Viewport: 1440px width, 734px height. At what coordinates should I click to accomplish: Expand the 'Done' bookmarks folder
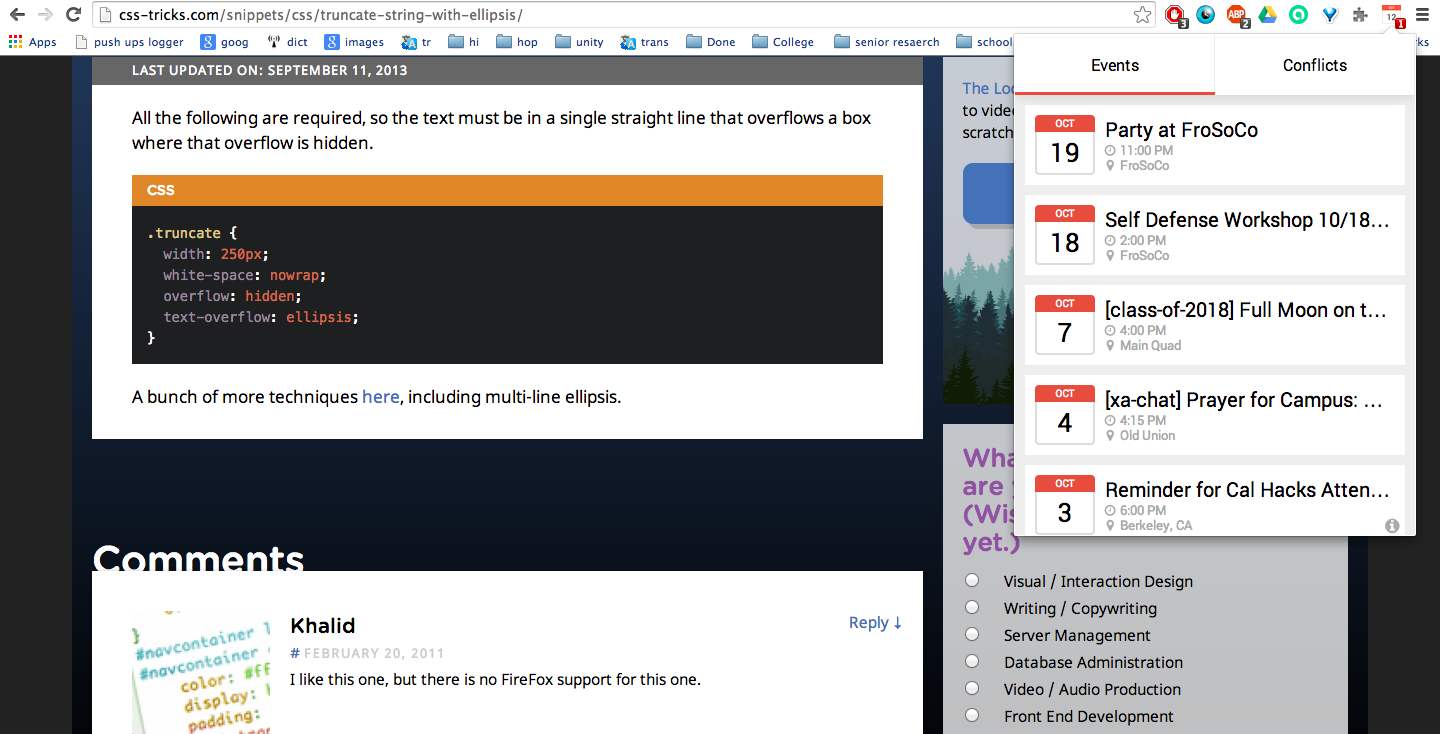710,42
